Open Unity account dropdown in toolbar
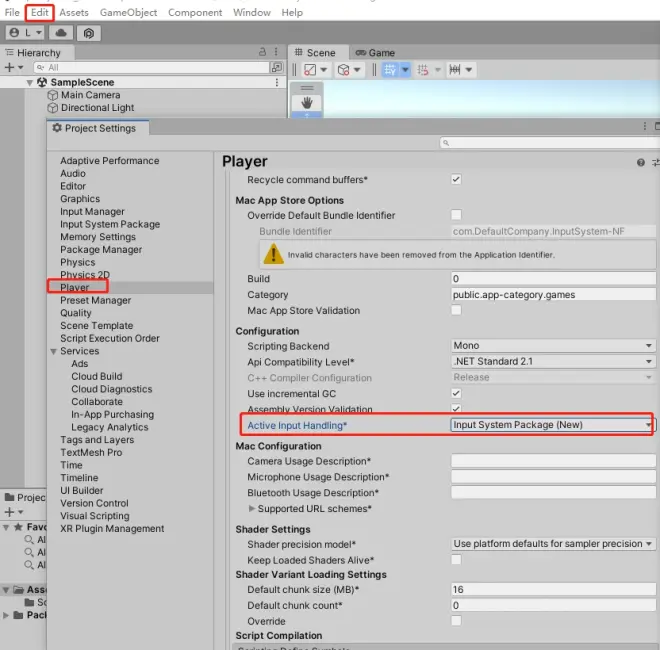This screenshot has height=650, width=660. (x=24, y=33)
